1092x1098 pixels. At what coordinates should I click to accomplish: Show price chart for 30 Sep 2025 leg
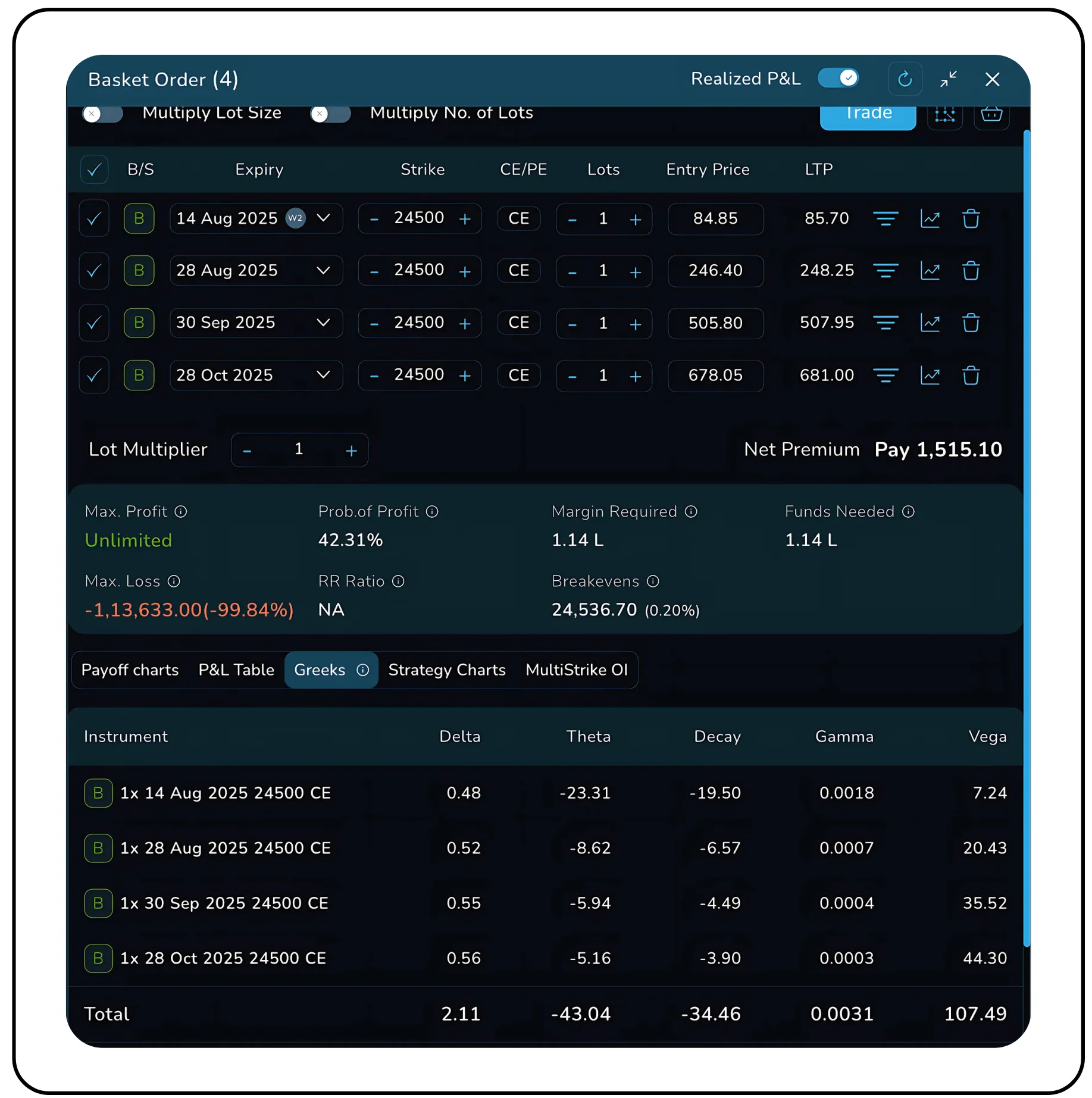click(x=930, y=323)
